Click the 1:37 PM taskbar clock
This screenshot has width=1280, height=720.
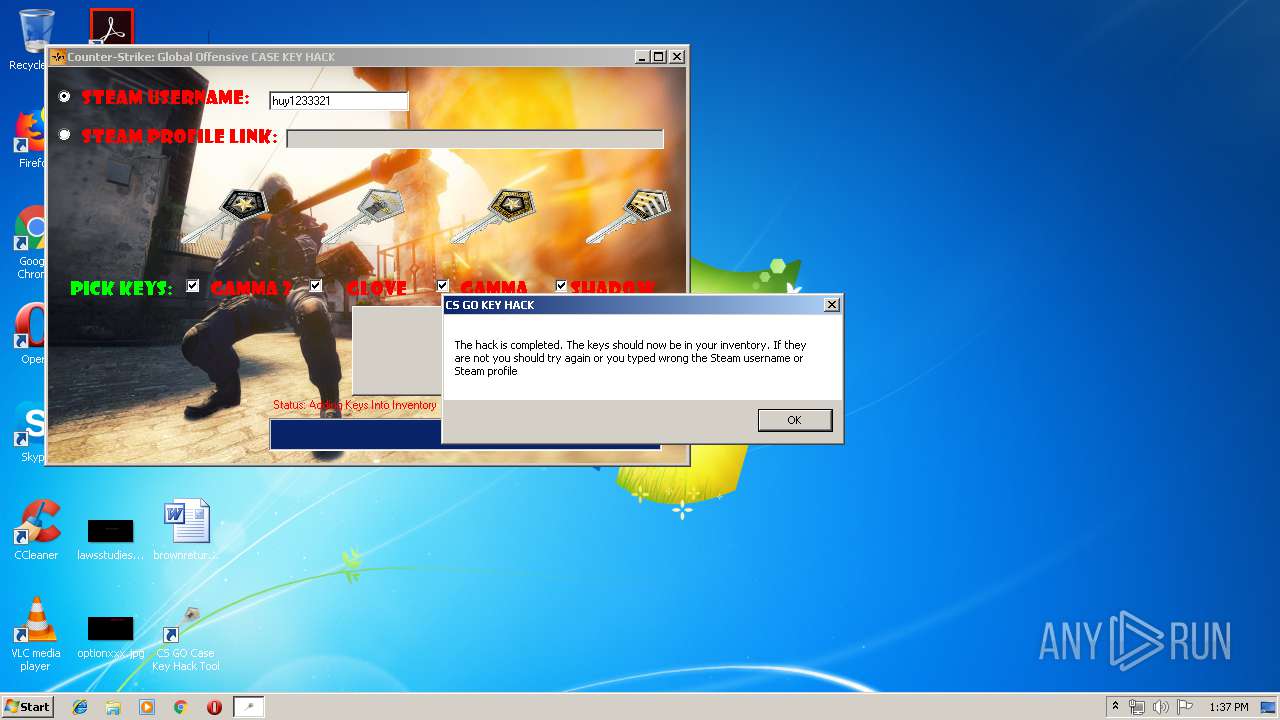1228,707
